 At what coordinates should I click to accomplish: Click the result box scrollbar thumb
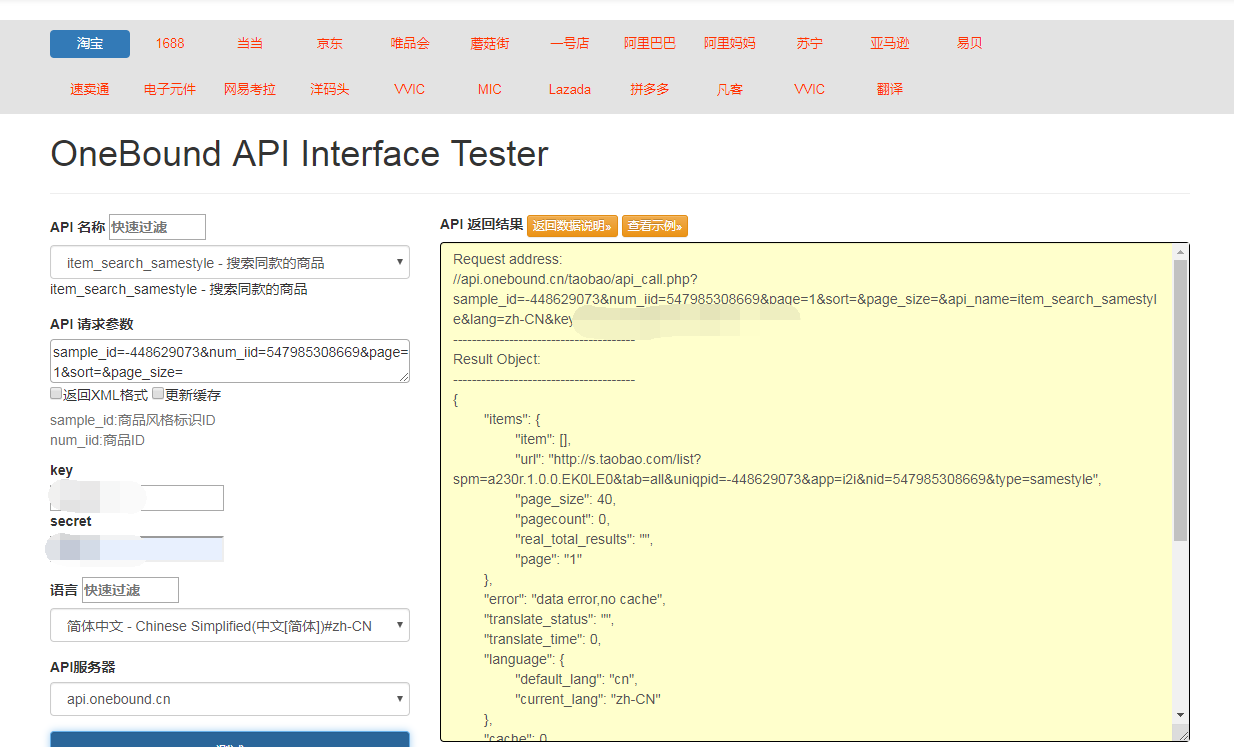[x=1180, y=400]
